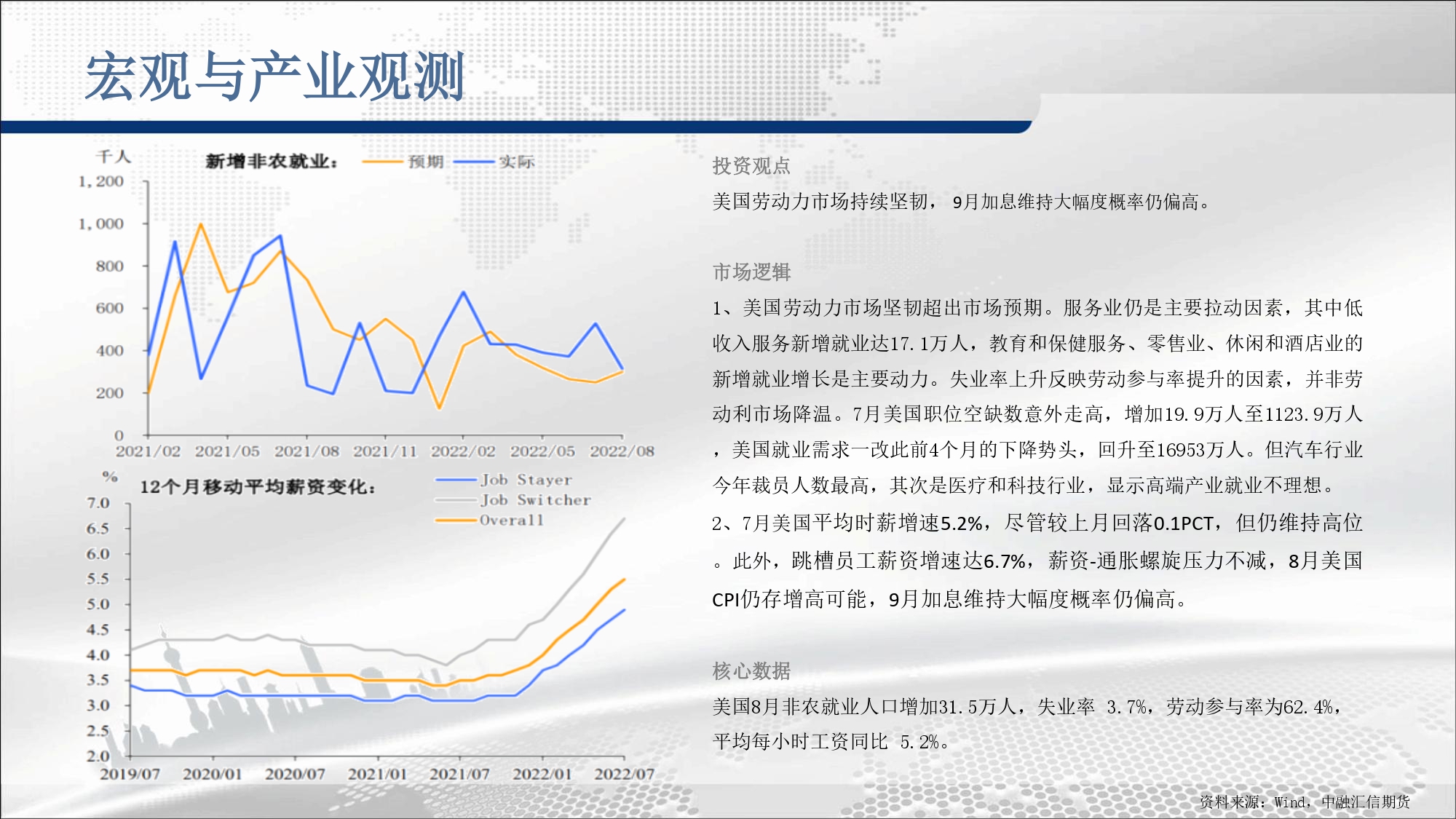
Task: Click the 2.0 wage axis value
Action: (x=98, y=756)
